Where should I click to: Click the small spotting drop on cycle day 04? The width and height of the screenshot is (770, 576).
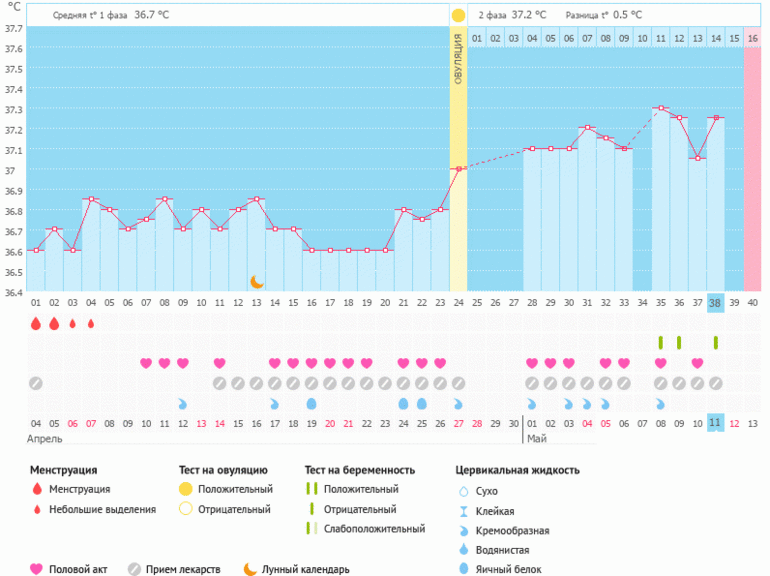[91, 323]
